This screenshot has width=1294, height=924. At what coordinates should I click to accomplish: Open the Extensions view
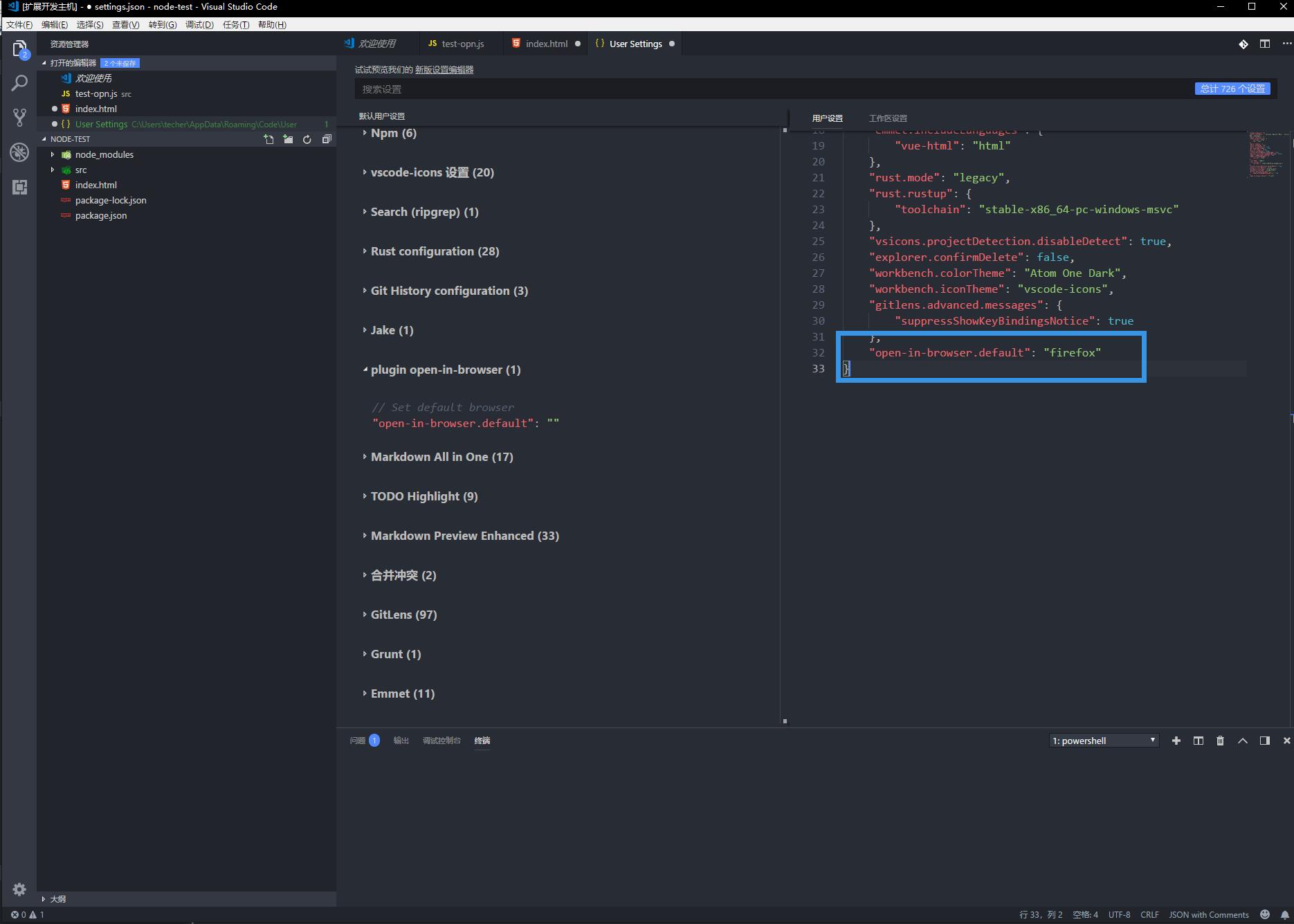(x=19, y=187)
